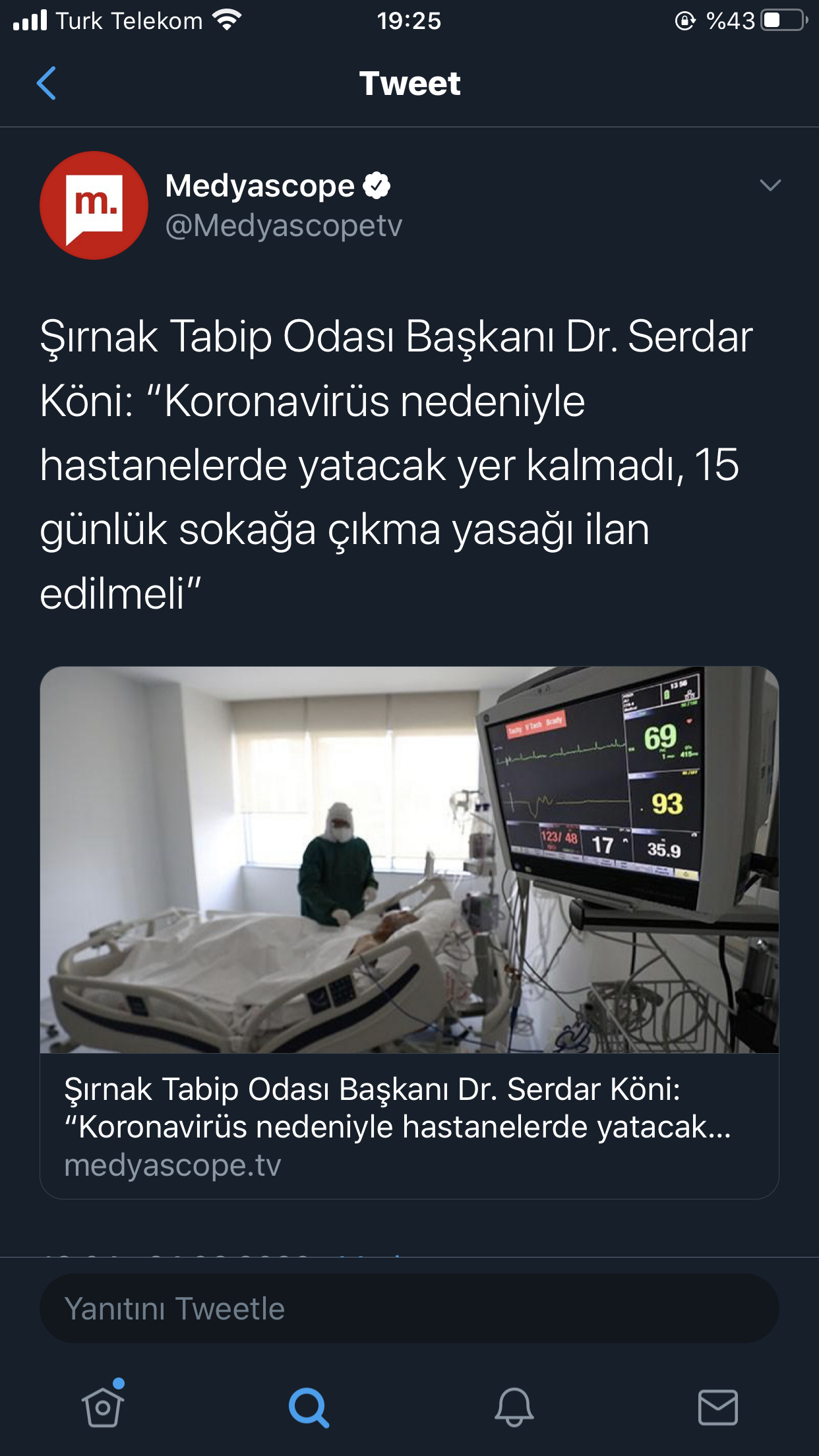The width and height of the screenshot is (819, 1456).
Task: Open the medyascope.tv link domain
Action: (x=173, y=1165)
